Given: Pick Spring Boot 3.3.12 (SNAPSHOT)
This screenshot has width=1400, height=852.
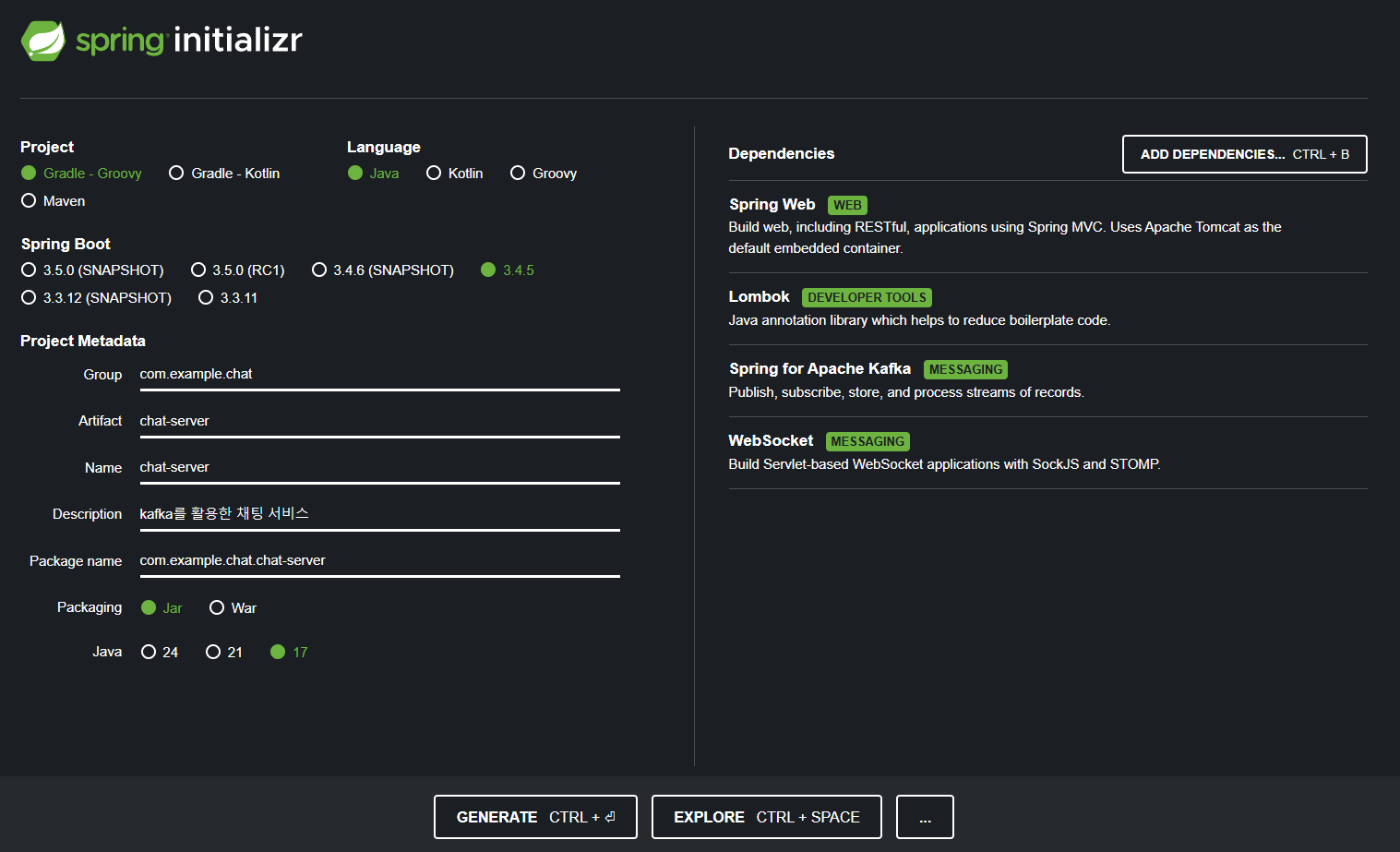Looking at the screenshot, I should tap(96, 298).
